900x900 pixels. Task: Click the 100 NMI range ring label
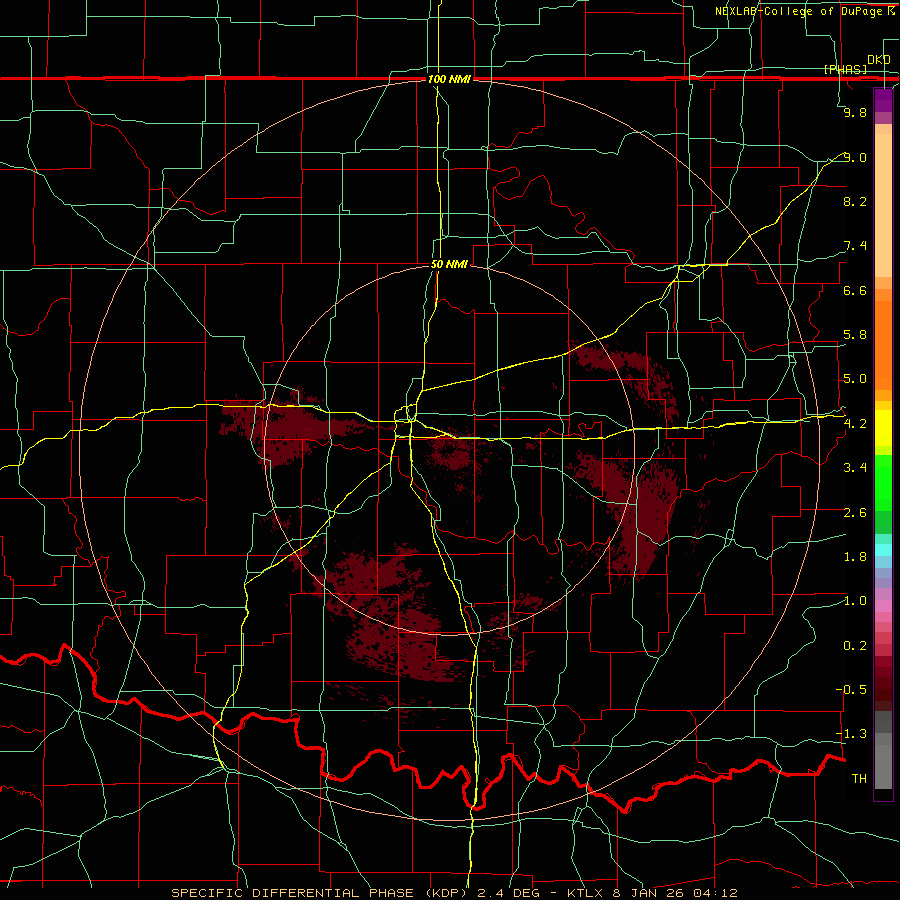click(x=449, y=79)
